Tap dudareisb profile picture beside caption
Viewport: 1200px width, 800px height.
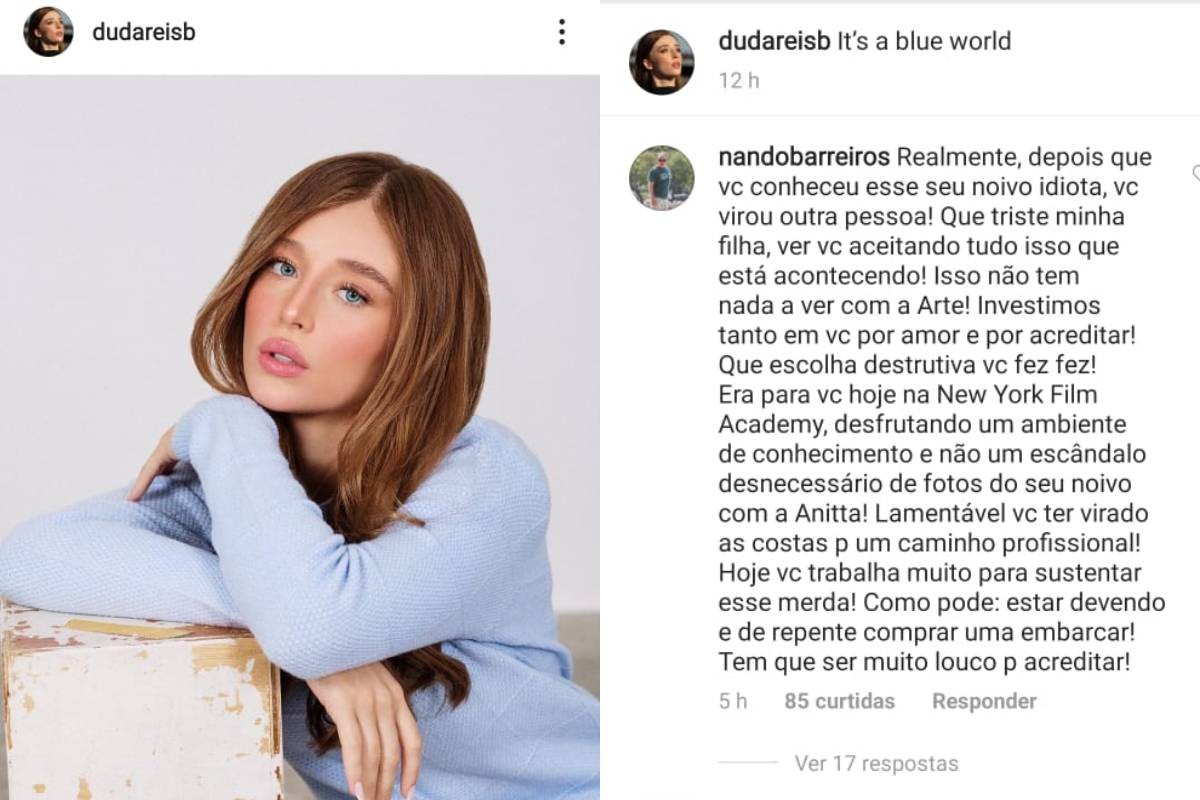[x=661, y=61]
